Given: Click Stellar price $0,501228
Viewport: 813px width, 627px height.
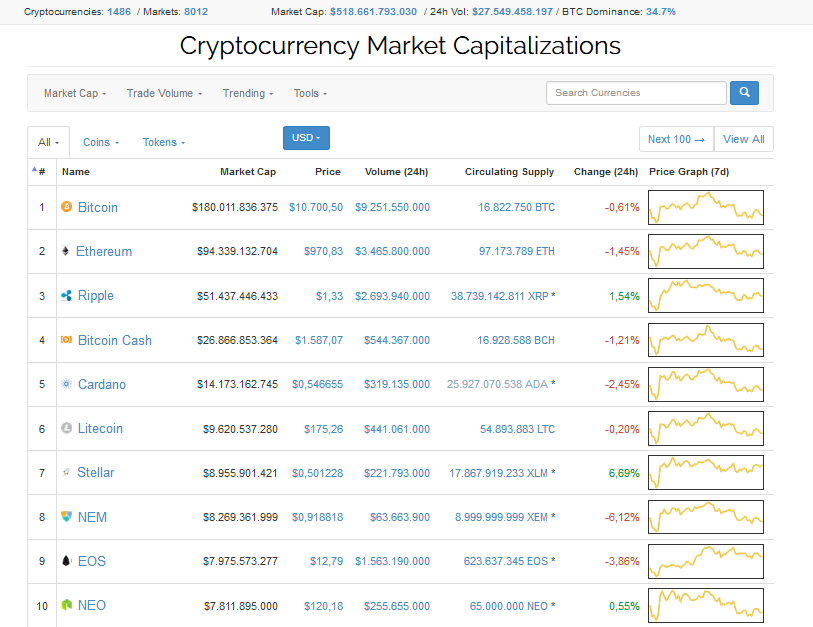Looking at the screenshot, I should [x=317, y=473].
